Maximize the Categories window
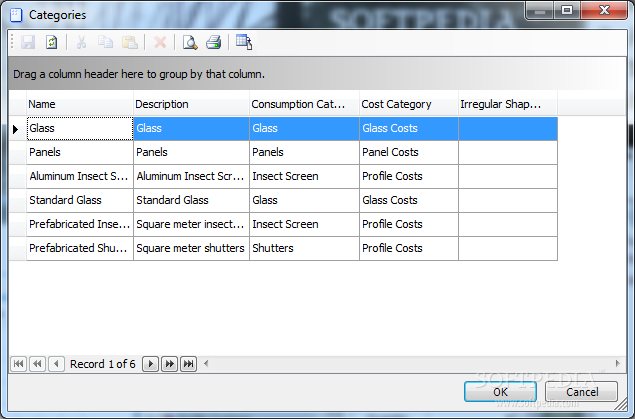 click(x=567, y=10)
